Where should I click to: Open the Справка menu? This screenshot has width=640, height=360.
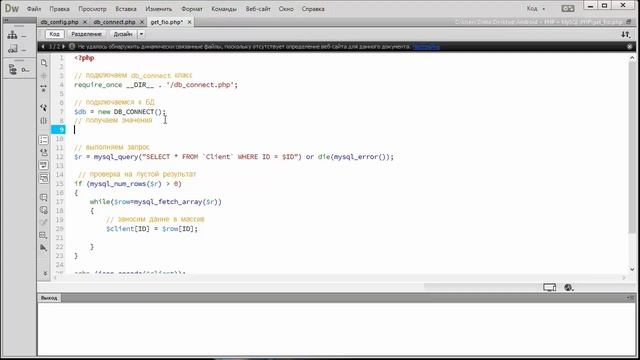pos(313,9)
